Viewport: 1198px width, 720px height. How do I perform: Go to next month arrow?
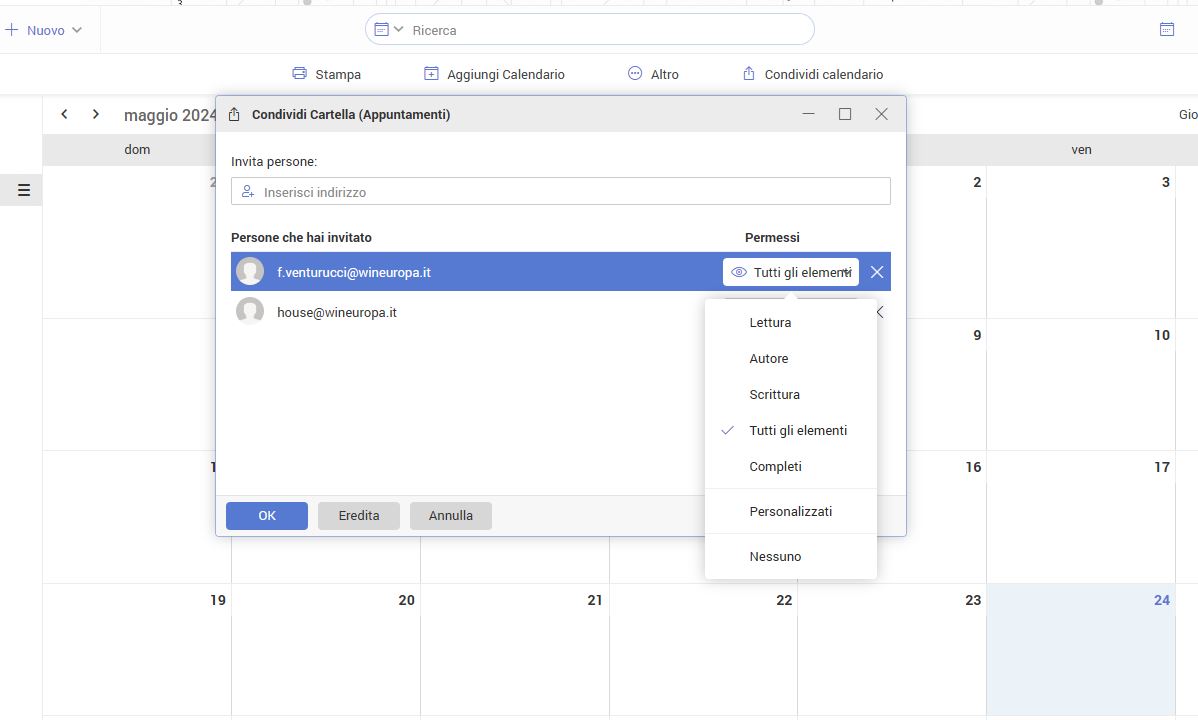[x=96, y=115]
